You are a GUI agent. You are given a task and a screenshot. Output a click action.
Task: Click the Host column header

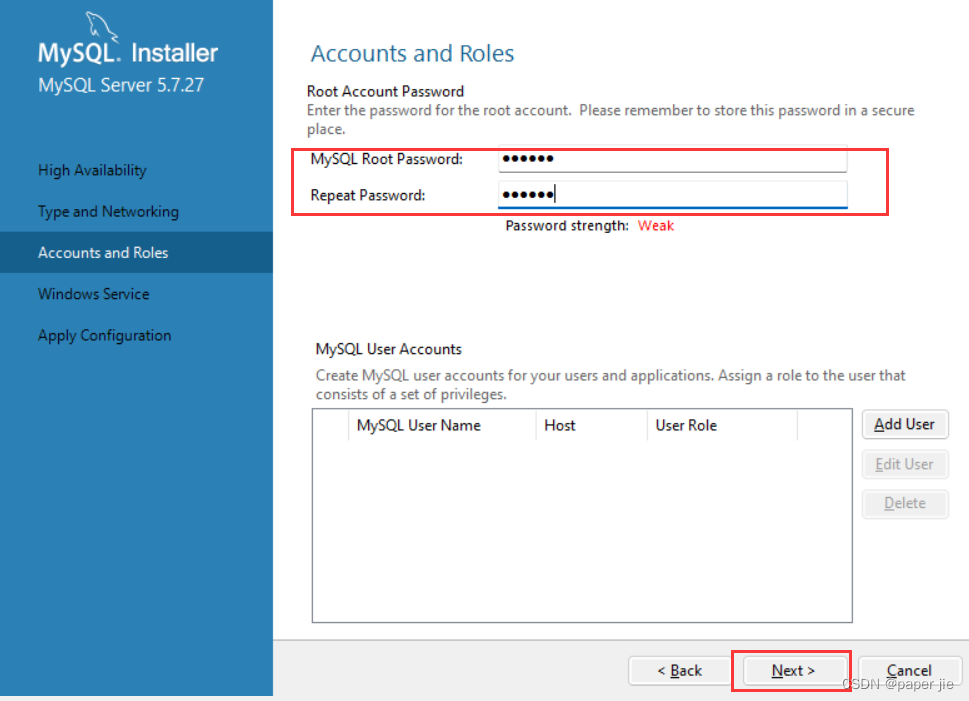click(x=591, y=425)
